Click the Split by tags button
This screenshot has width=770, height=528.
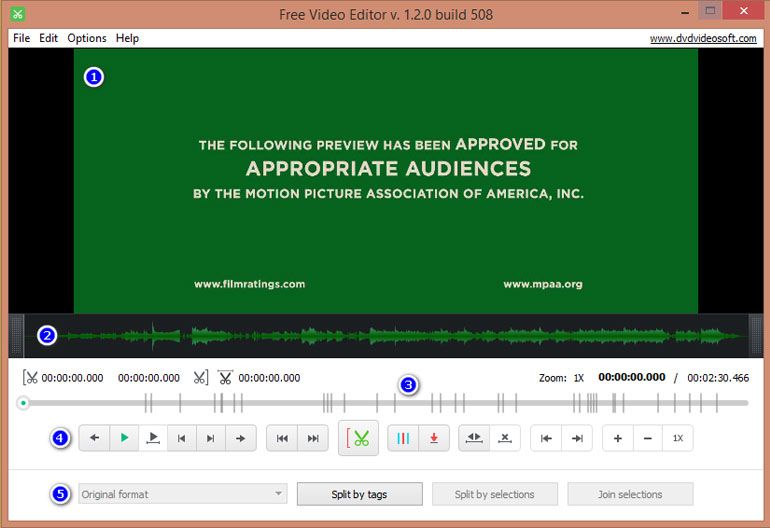[359, 494]
